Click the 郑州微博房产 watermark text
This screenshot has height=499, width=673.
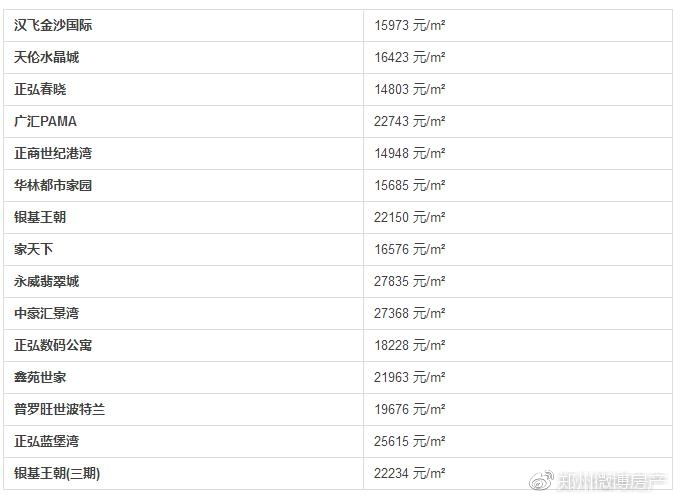pyautogui.click(x=610, y=481)
